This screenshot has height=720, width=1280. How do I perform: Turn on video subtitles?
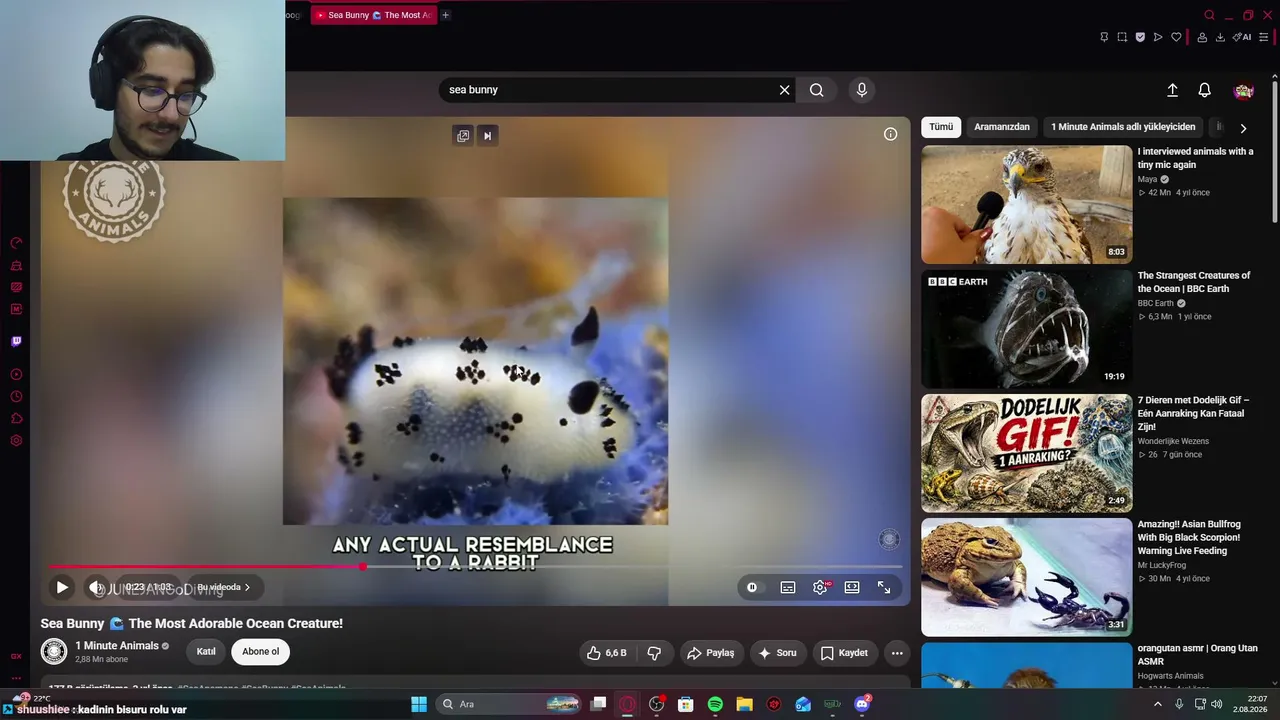pos(788,587)
